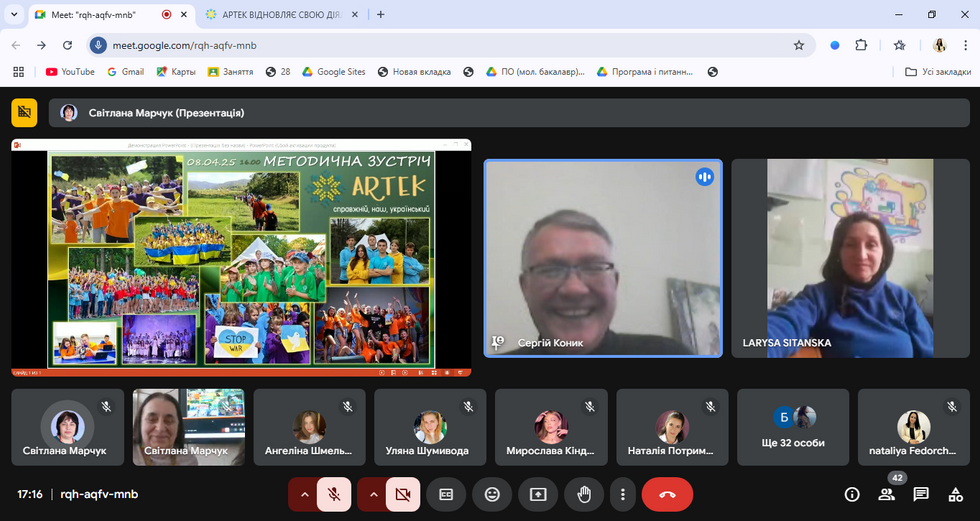Image resolution: width=980 pixels, height=521 pixels.
Task: Go back in browser history
Action: tap(16, 46)
